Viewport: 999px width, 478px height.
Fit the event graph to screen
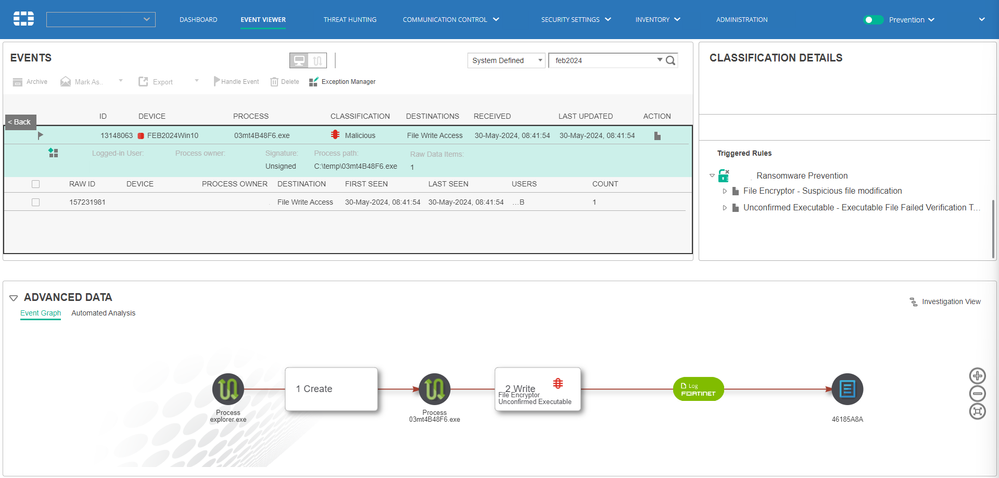point(977,411)
